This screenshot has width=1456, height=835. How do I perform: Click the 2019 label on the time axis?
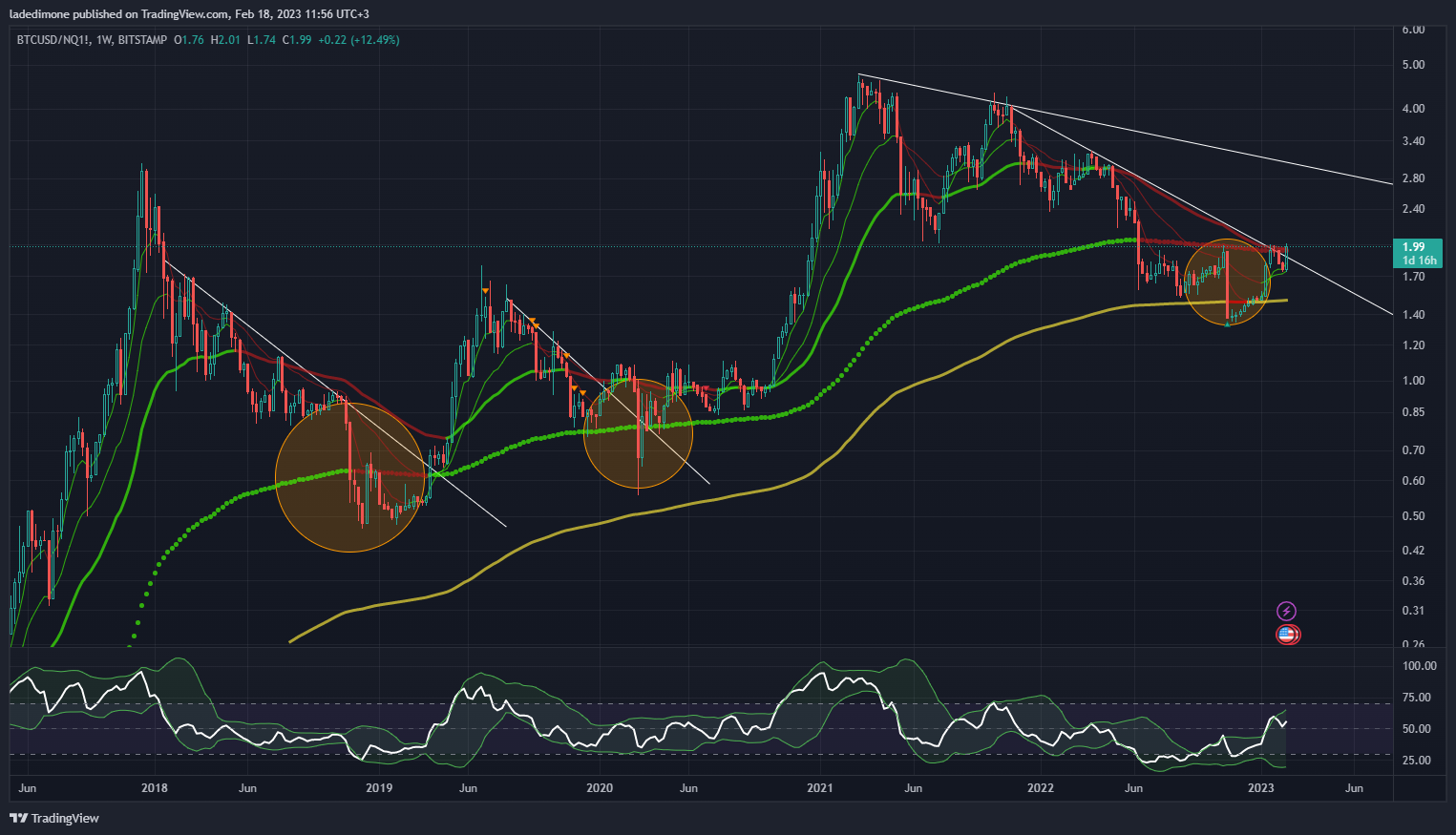(379, 788)
